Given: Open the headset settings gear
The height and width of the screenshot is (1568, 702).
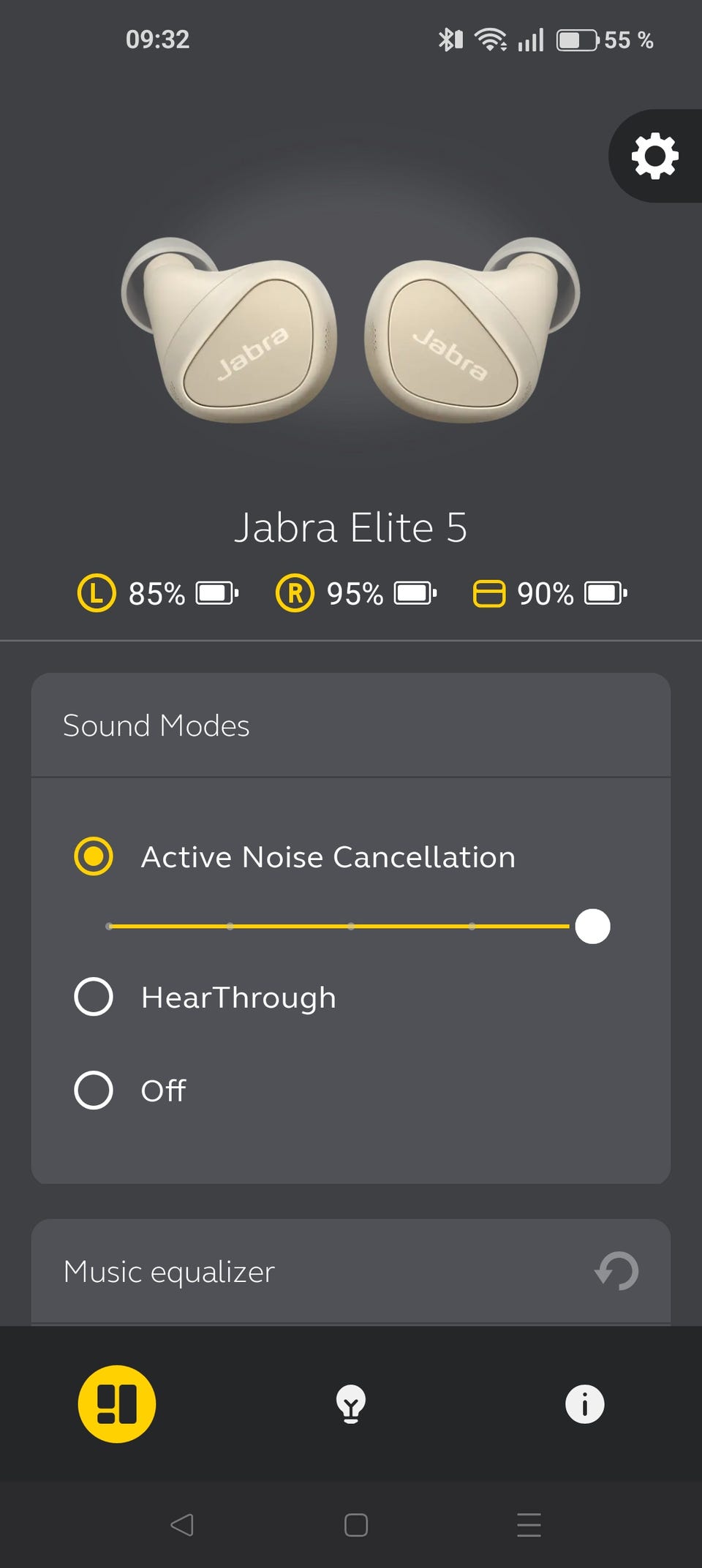Looking at the screenshot, I should pos(654,155).
